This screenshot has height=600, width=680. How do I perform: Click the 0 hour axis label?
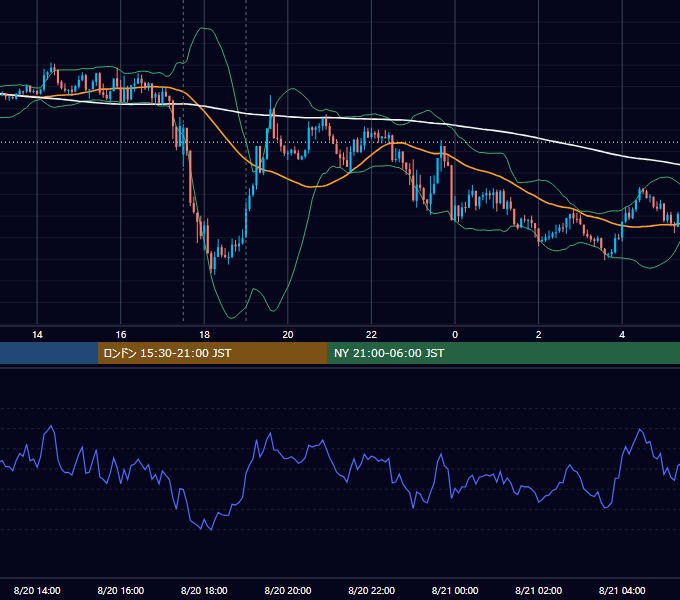click(x=455, y=335)
